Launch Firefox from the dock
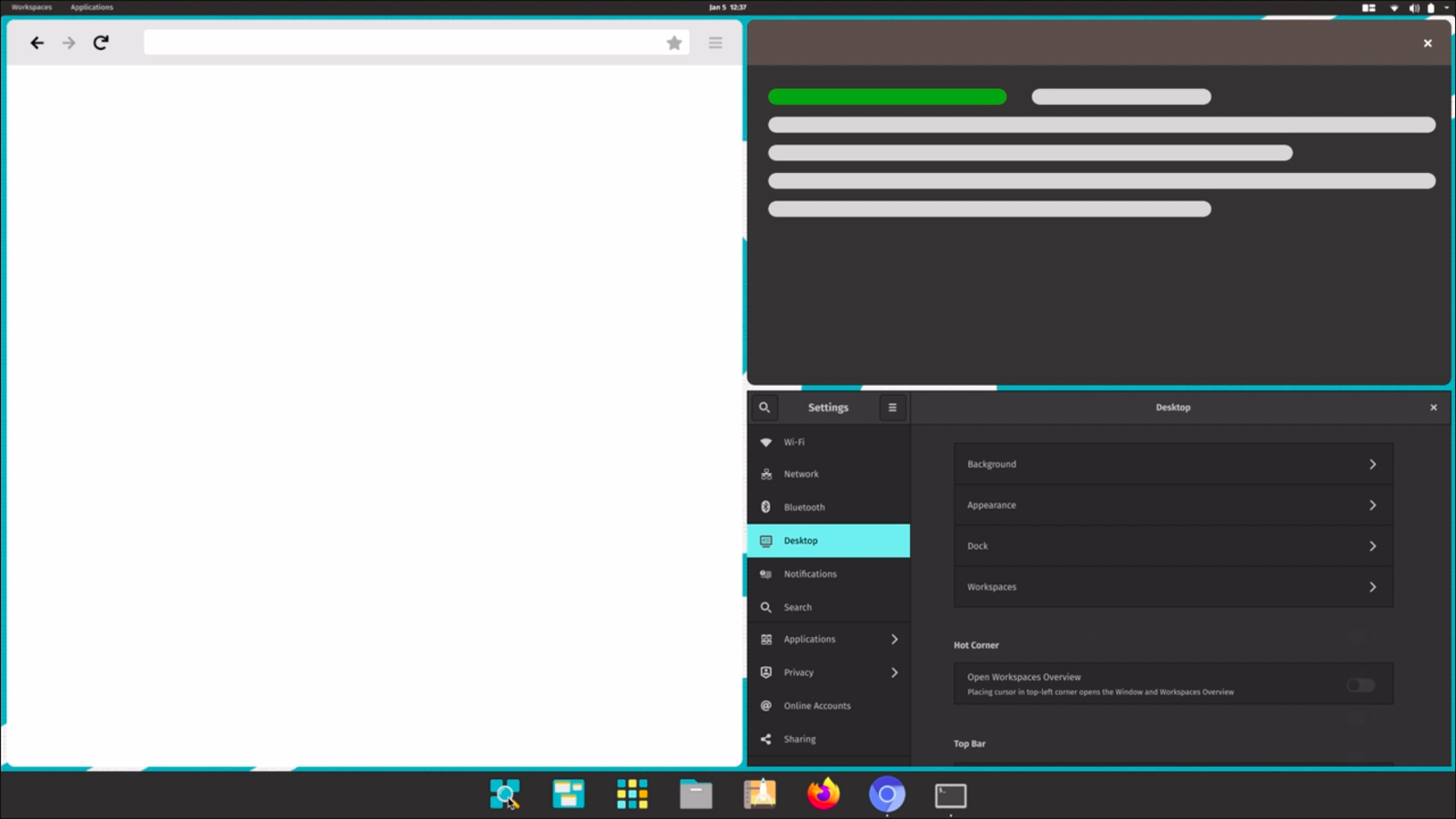Viewport: 1456px width, 819px height. click(824, 794)
